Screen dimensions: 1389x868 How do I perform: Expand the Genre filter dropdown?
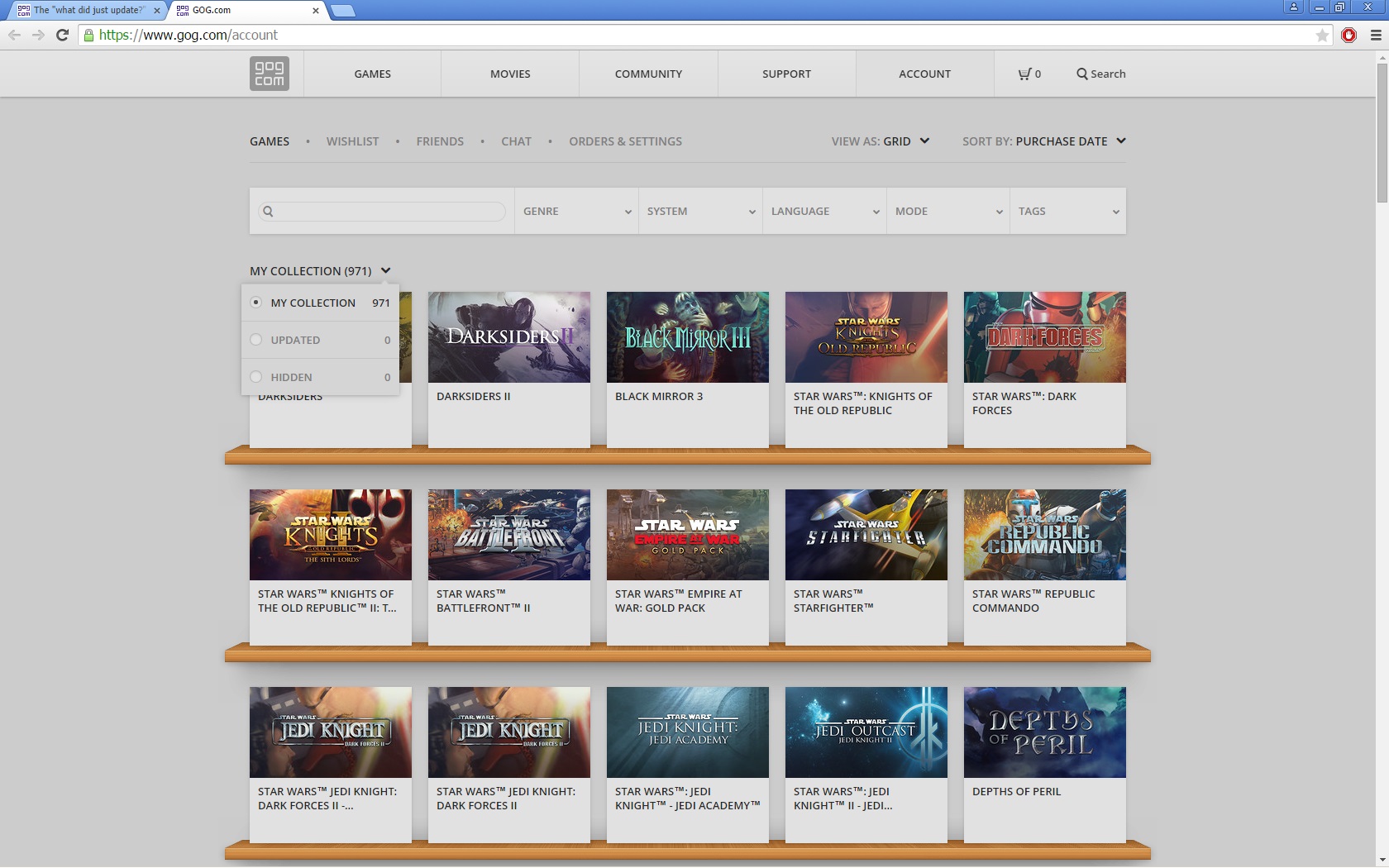click(576, 212)
